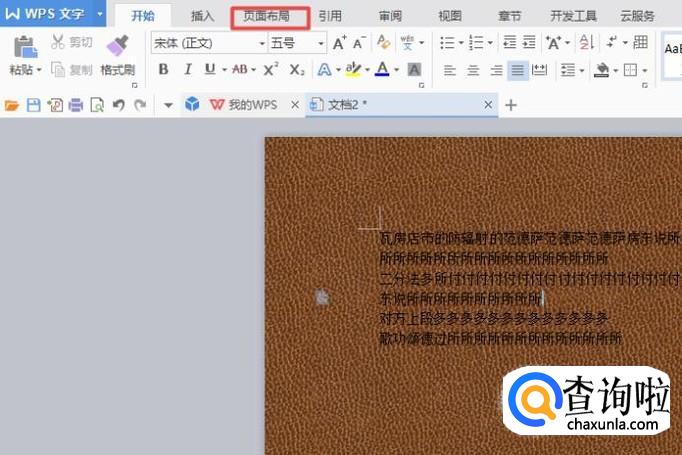The width and height of the screenshot is (682, 455).
Task: Expand the underline style dropdown arrow
Action: [224, 70]
